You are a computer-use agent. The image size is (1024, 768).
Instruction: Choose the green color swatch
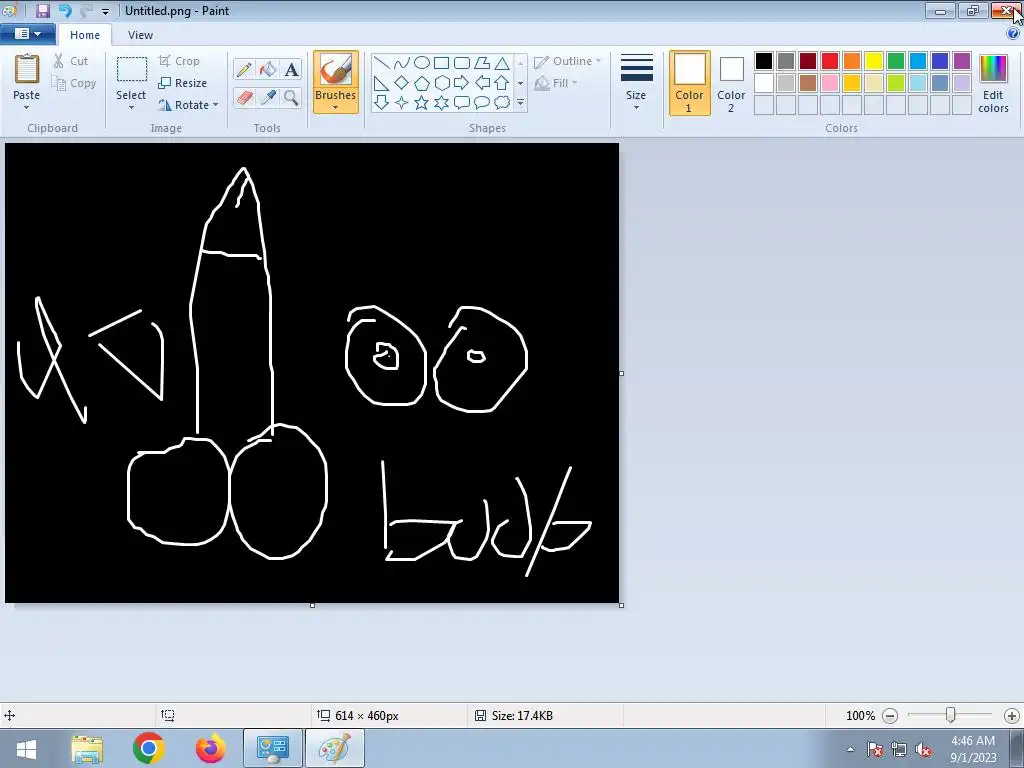coord(896,61)
